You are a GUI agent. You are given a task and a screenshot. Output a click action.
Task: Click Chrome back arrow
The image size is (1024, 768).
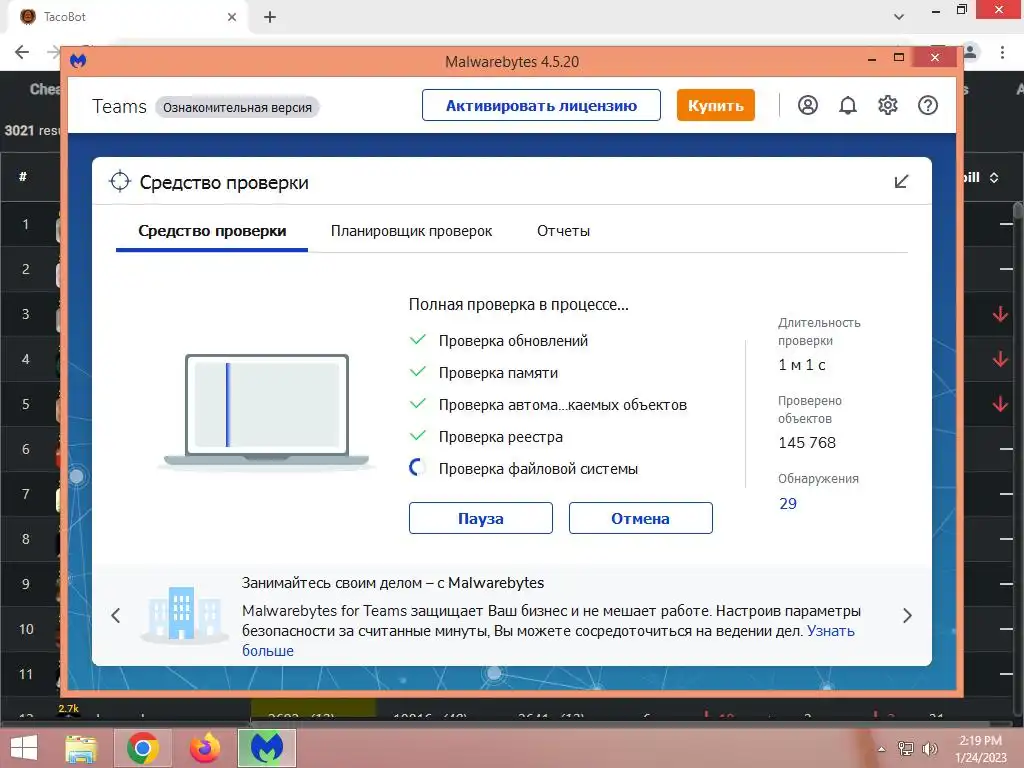click(x=22, y=52)
